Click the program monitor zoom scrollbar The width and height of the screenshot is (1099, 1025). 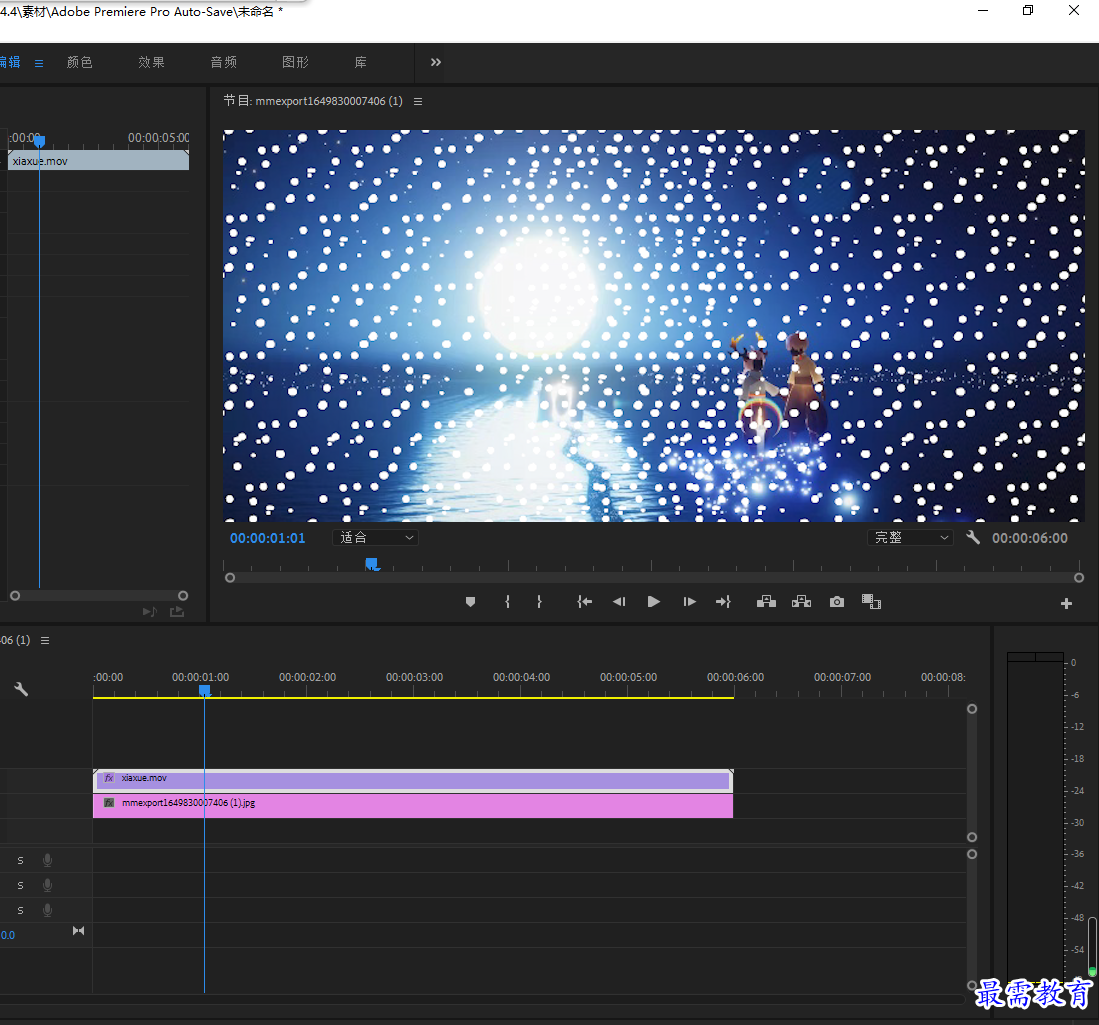pyautogui.click(x=654, y=578)
